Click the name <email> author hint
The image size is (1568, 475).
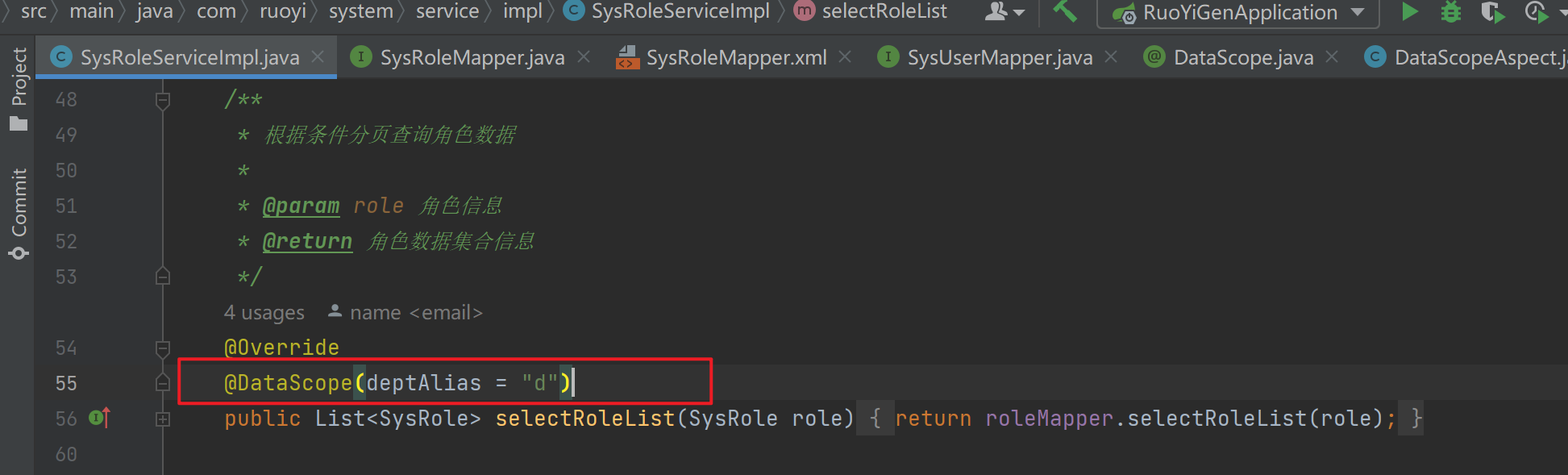pos(415,312)
